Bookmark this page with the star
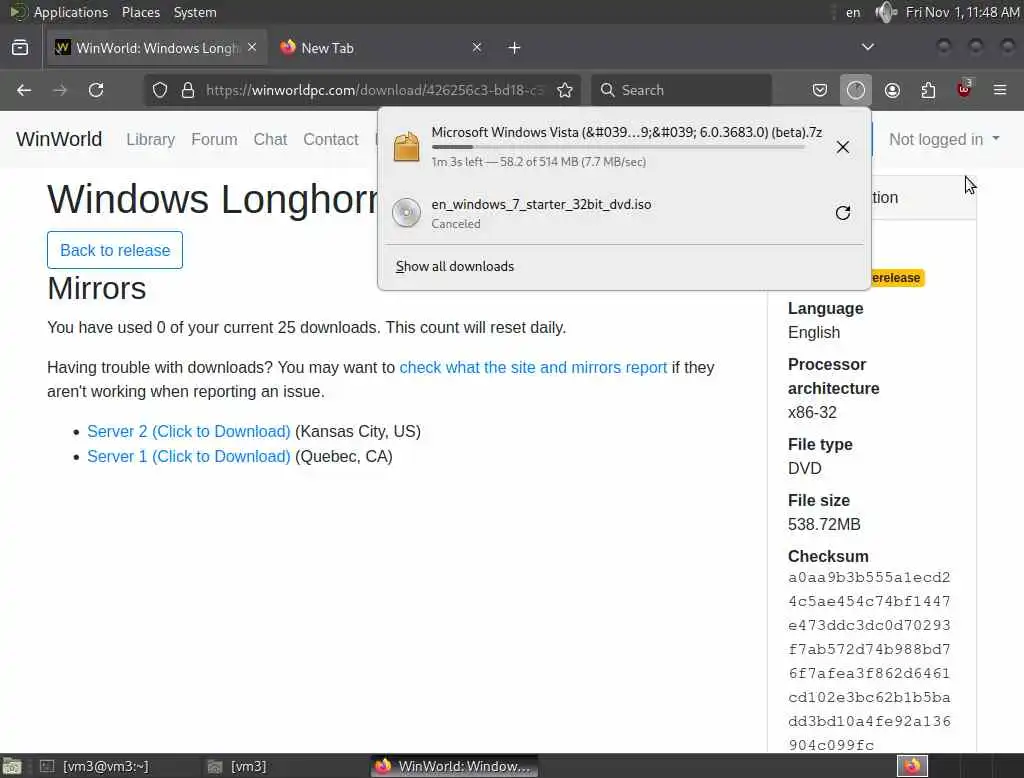The image size is (1024, 778). click(565, 90)
